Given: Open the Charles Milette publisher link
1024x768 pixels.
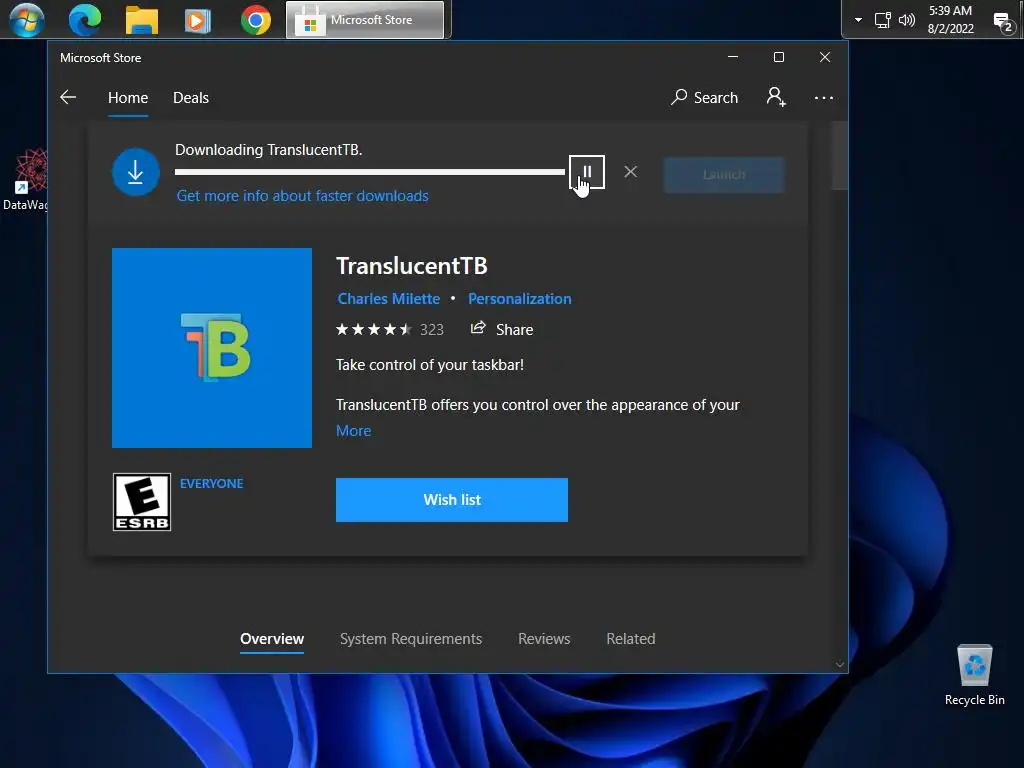Looking at the screenshot, I should pos(389,298).
